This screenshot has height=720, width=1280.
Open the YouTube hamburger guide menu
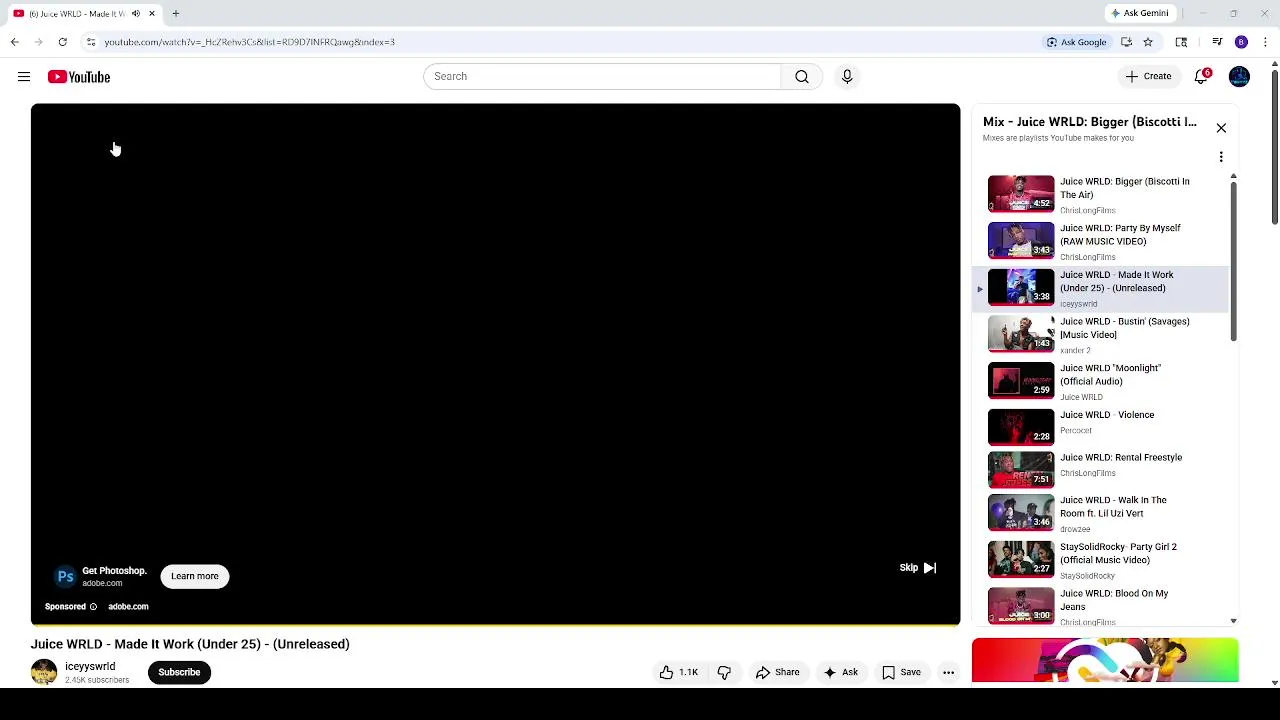pos(24,77)
